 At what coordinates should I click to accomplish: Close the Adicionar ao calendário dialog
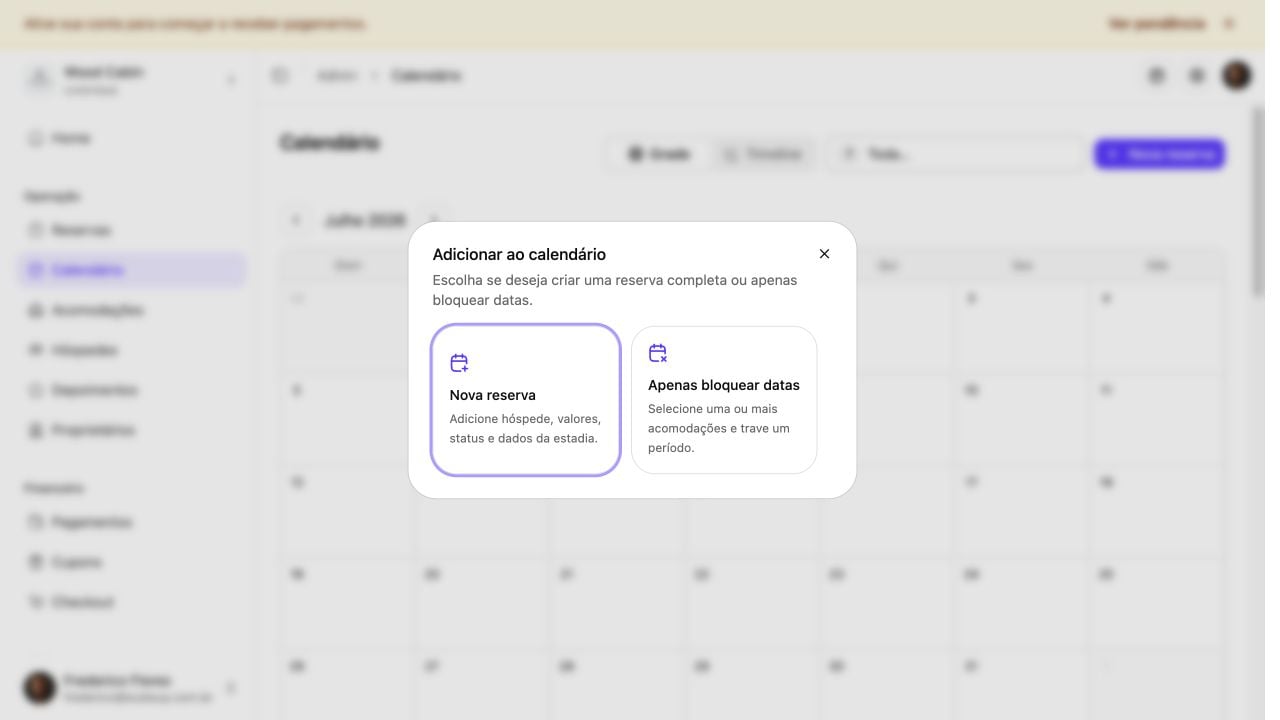[x=824, y=254]
